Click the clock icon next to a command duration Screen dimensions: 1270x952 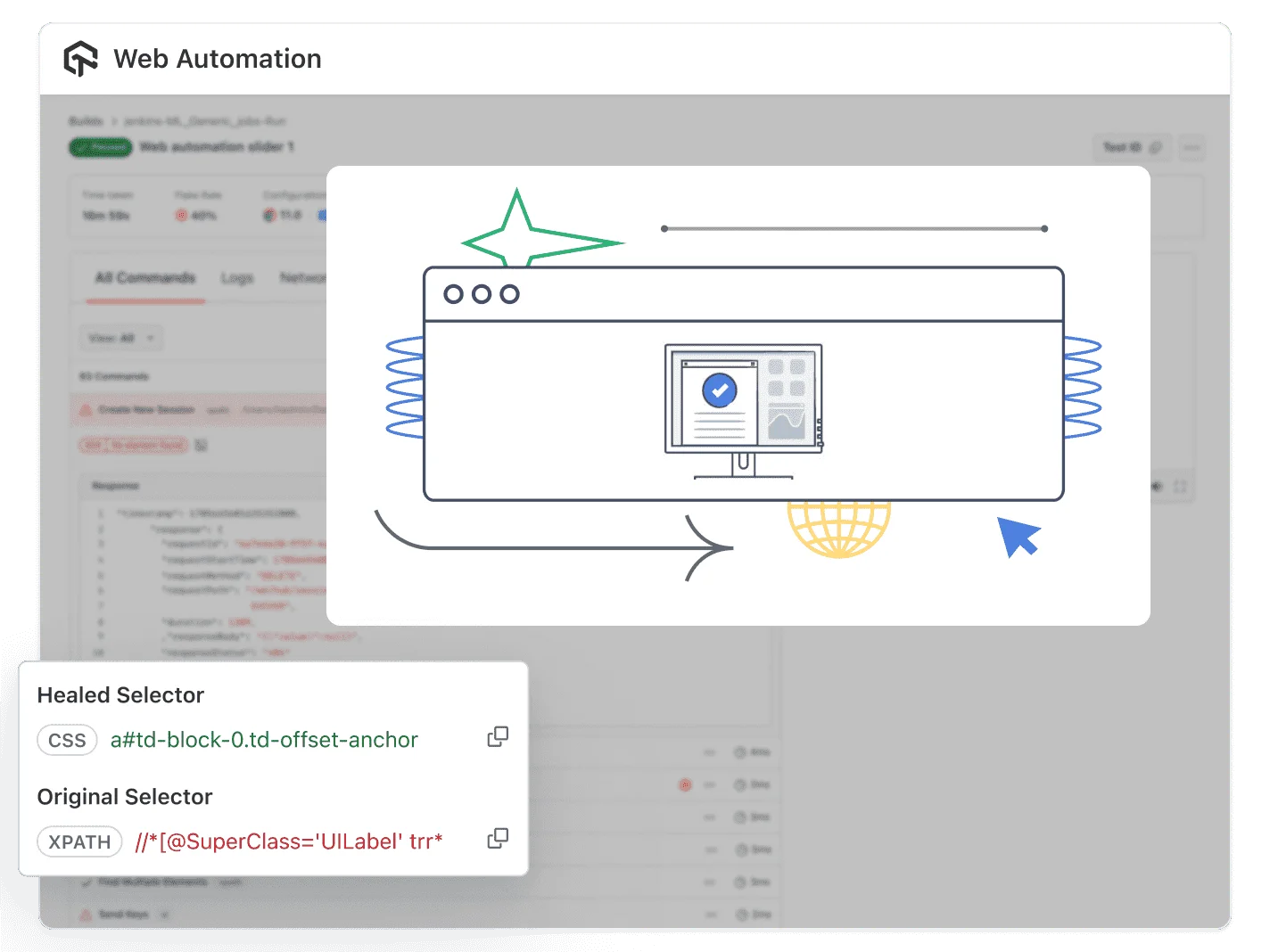(x=738, y=751)
